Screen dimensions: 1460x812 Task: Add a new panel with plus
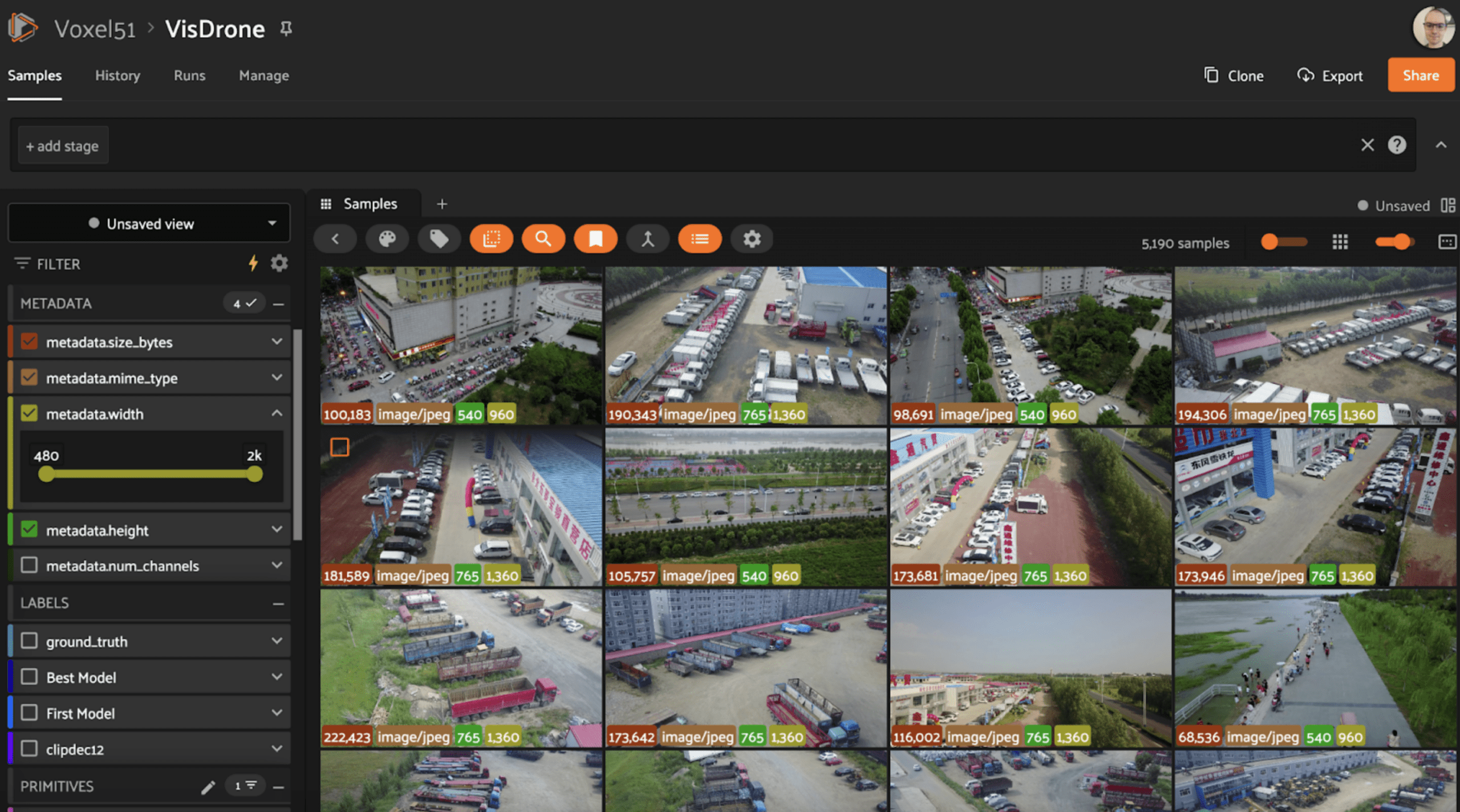(441, 204)
